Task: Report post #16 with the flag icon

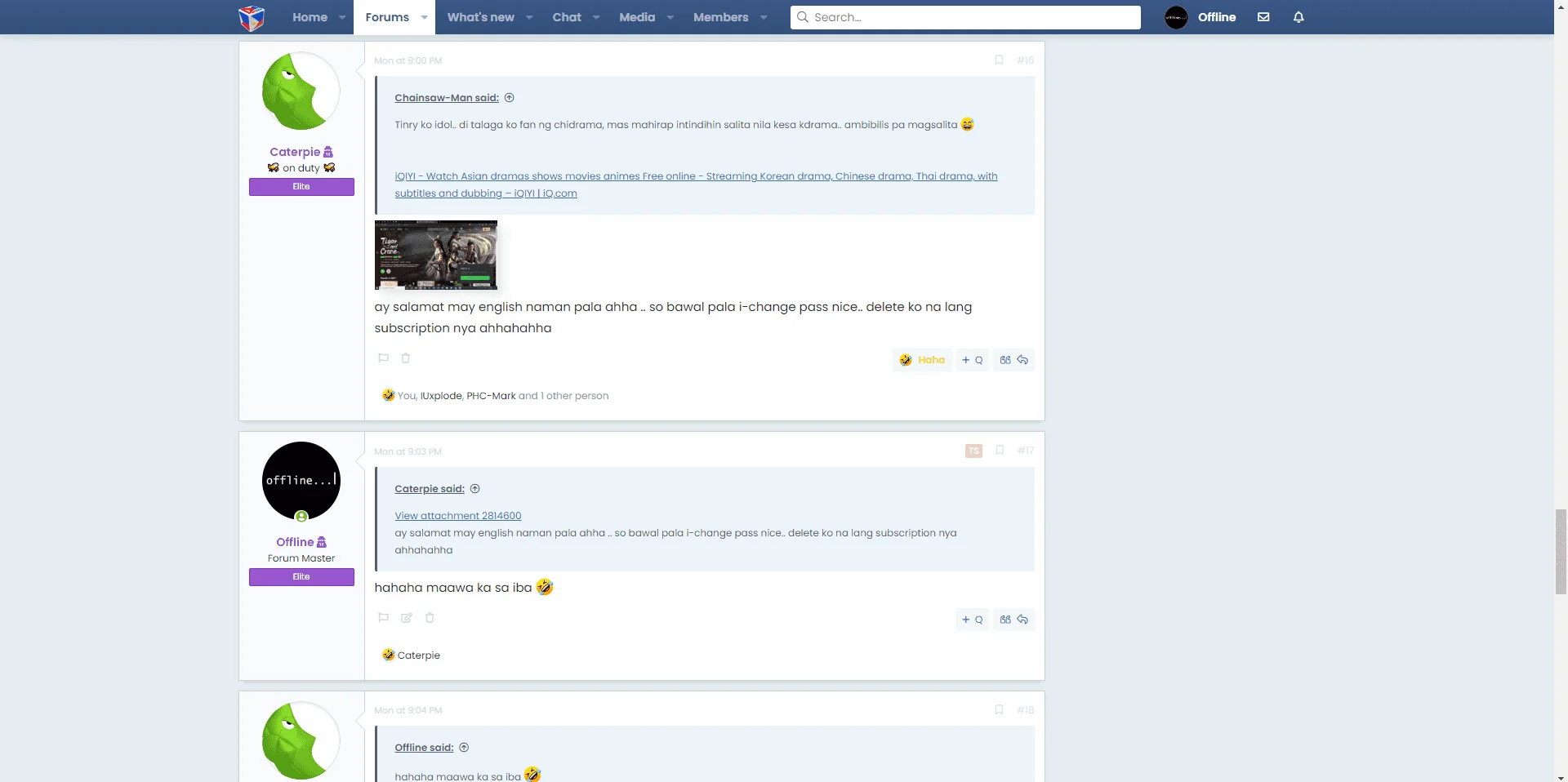Action: click(383, 358)
